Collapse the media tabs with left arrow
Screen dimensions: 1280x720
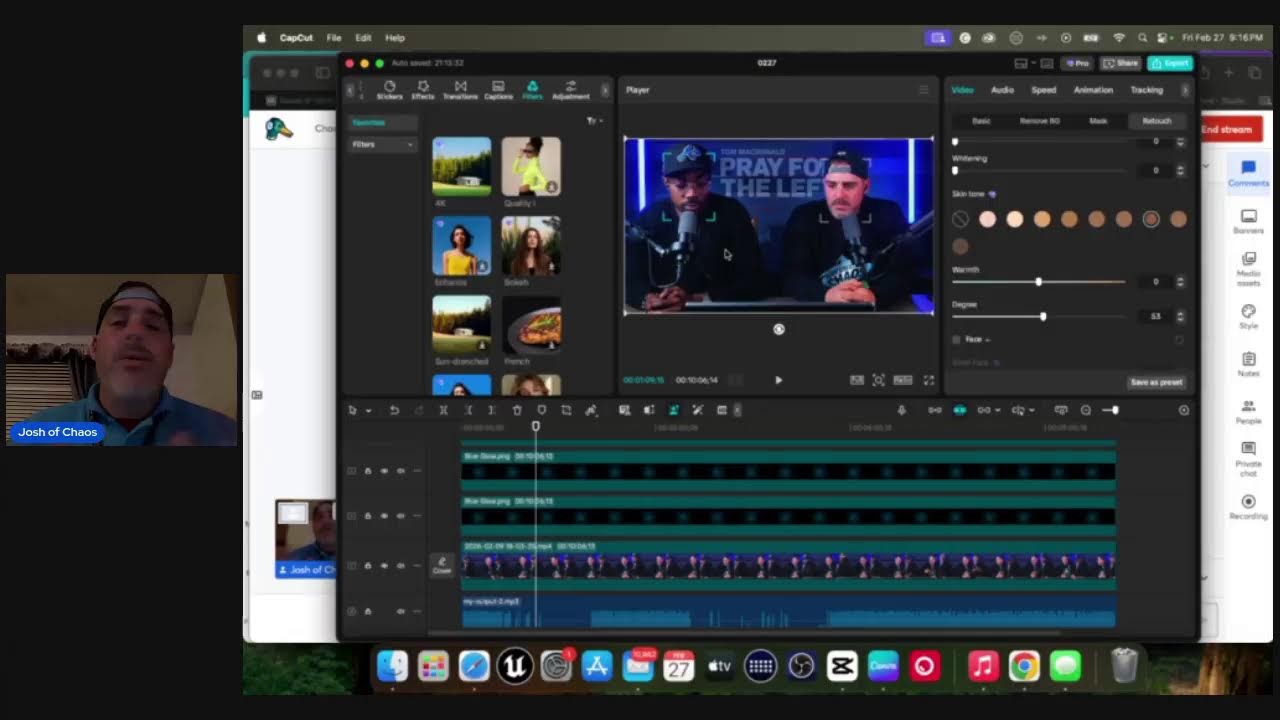pos(350,90)
